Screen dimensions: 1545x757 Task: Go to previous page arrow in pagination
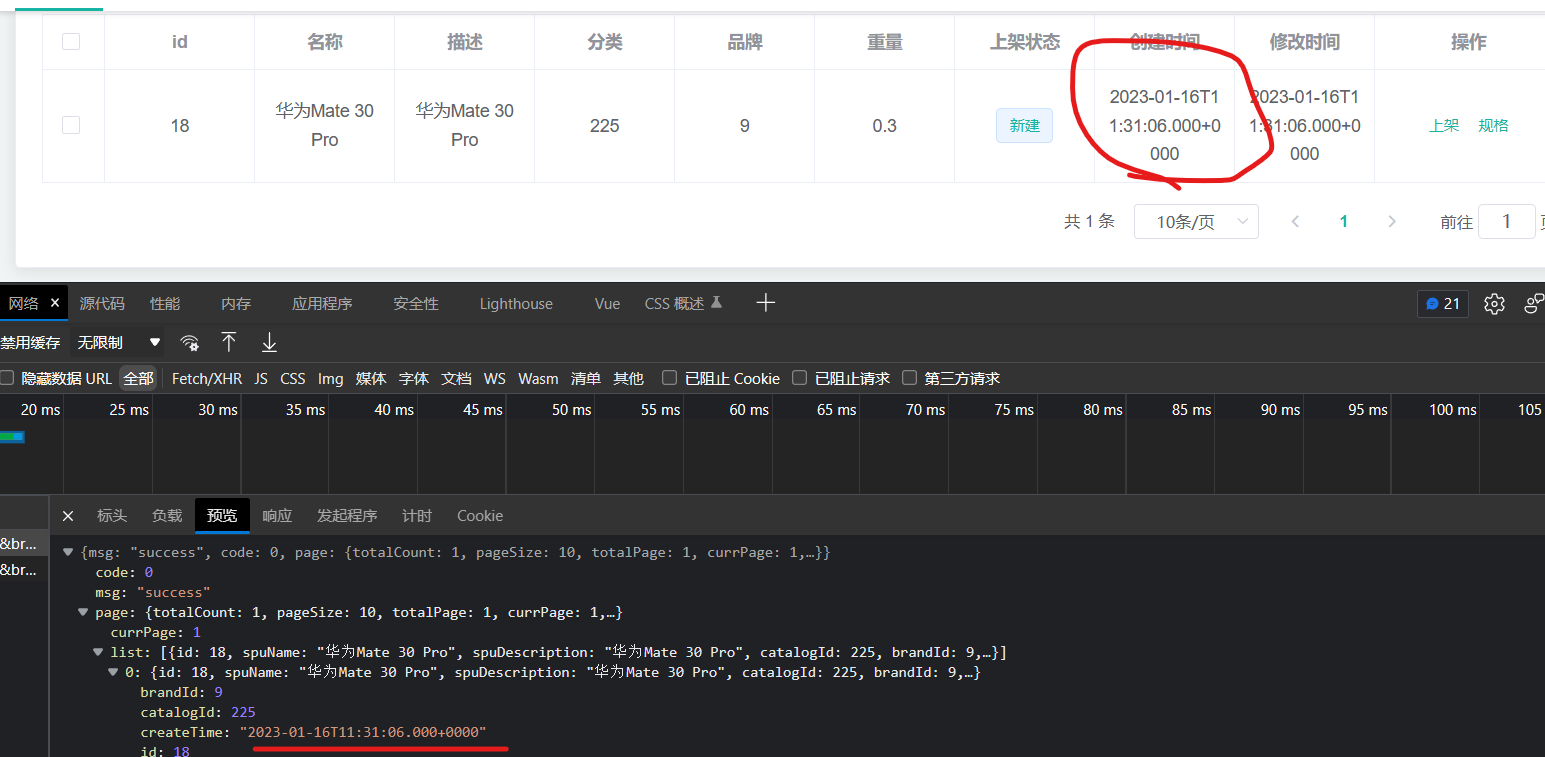click(x=1296, y=222)
